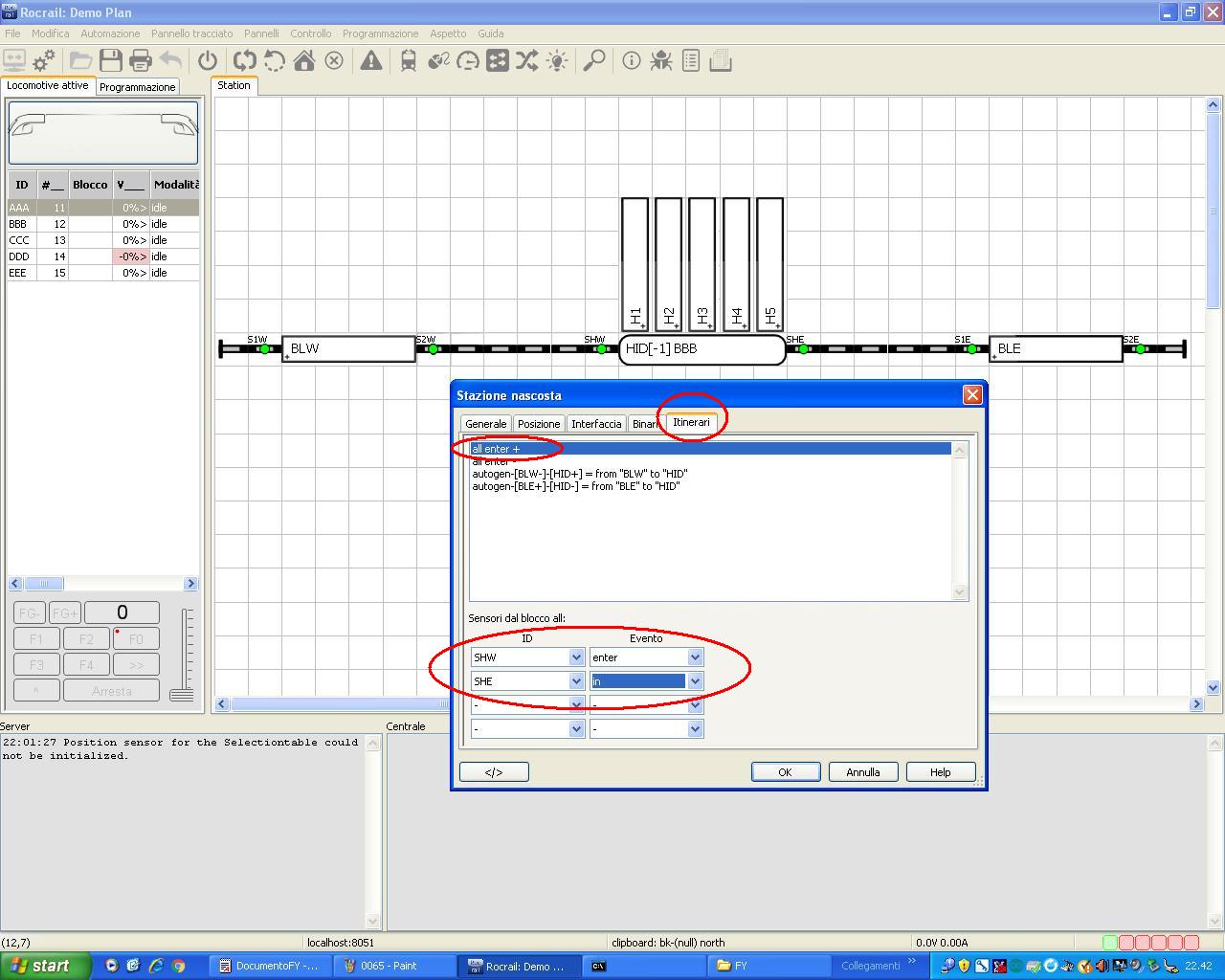The image size is (1225, 980).
Task: Open the locomotives train icon
Action: [x=409, y=61]
